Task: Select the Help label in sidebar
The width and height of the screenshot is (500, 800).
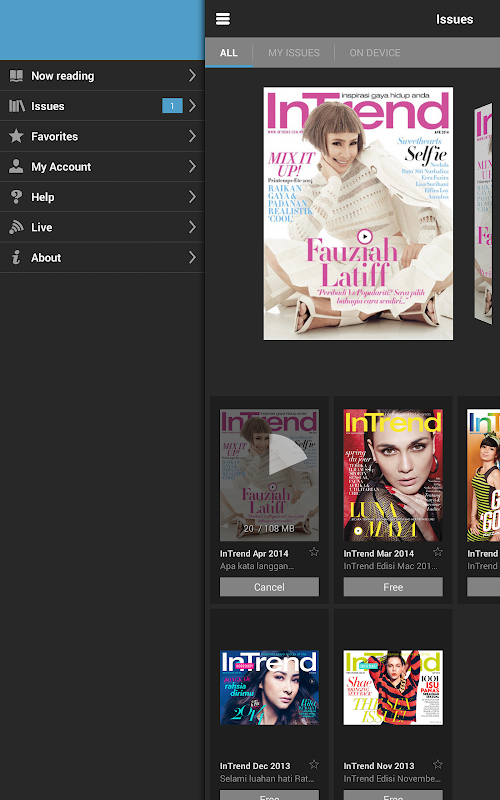Action: click(43, 197)
